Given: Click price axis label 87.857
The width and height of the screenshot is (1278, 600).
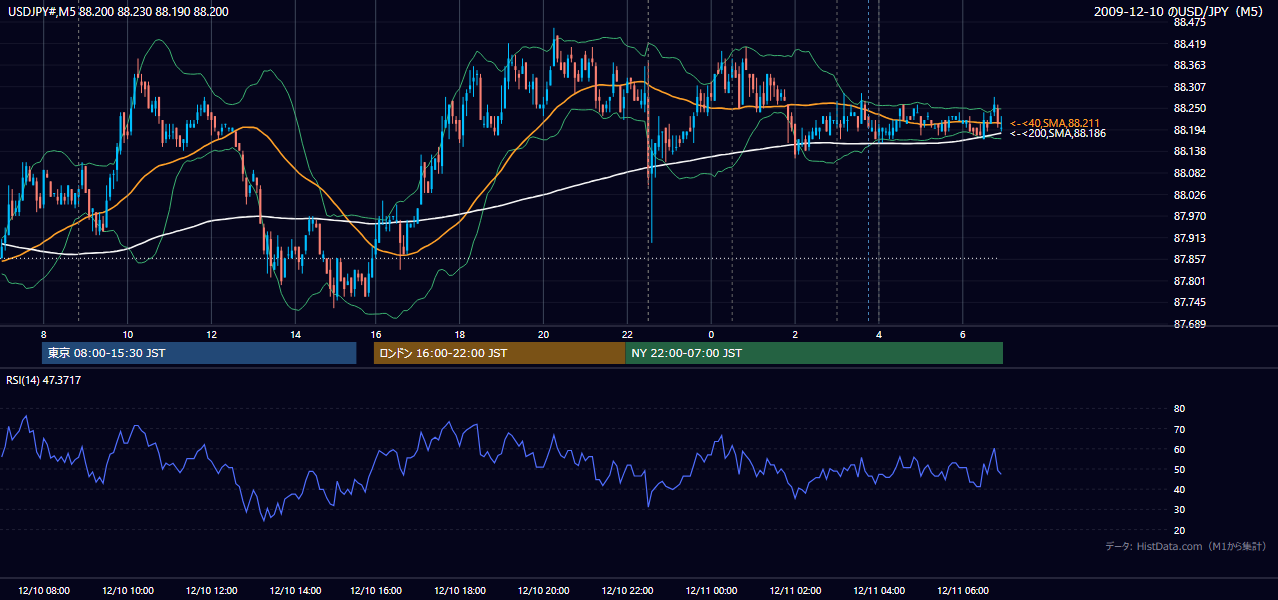Looking at the screenshot, I should pos(1190,259).
